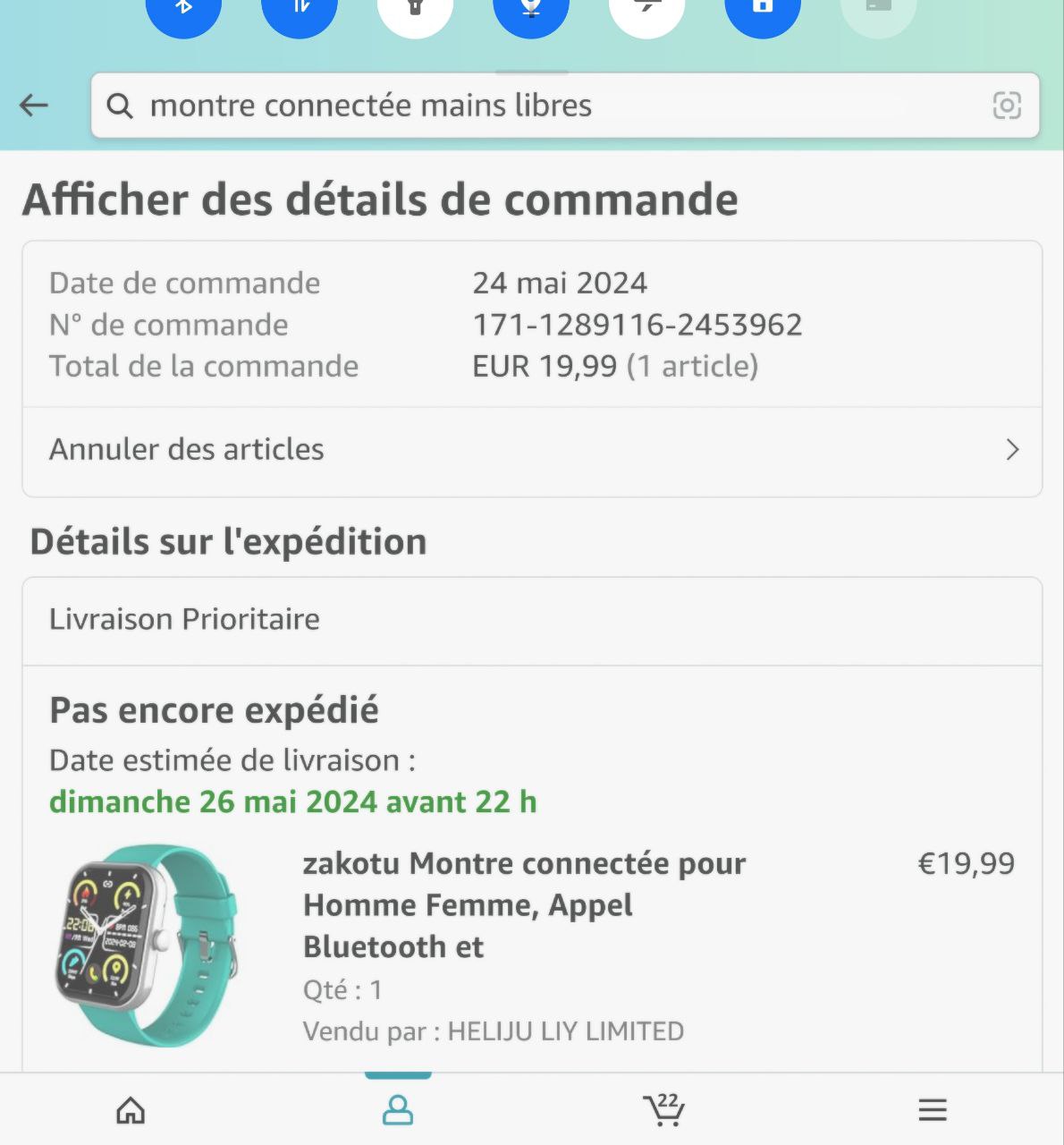This screenshot has height=1145, width=1064.
Task: Open the camera lens scan search
Action: click(x=1007, y=106)
